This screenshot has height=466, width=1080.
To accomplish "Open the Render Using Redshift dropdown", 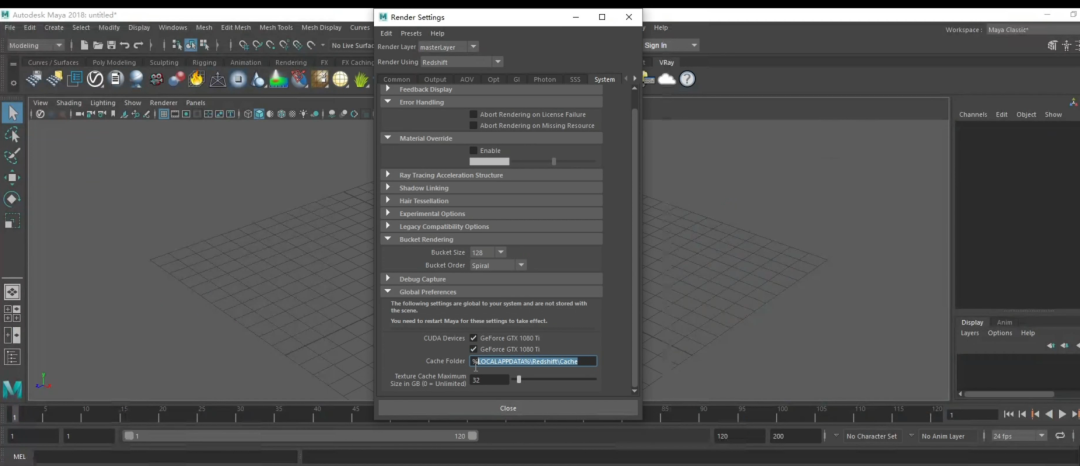I will 461,62.
